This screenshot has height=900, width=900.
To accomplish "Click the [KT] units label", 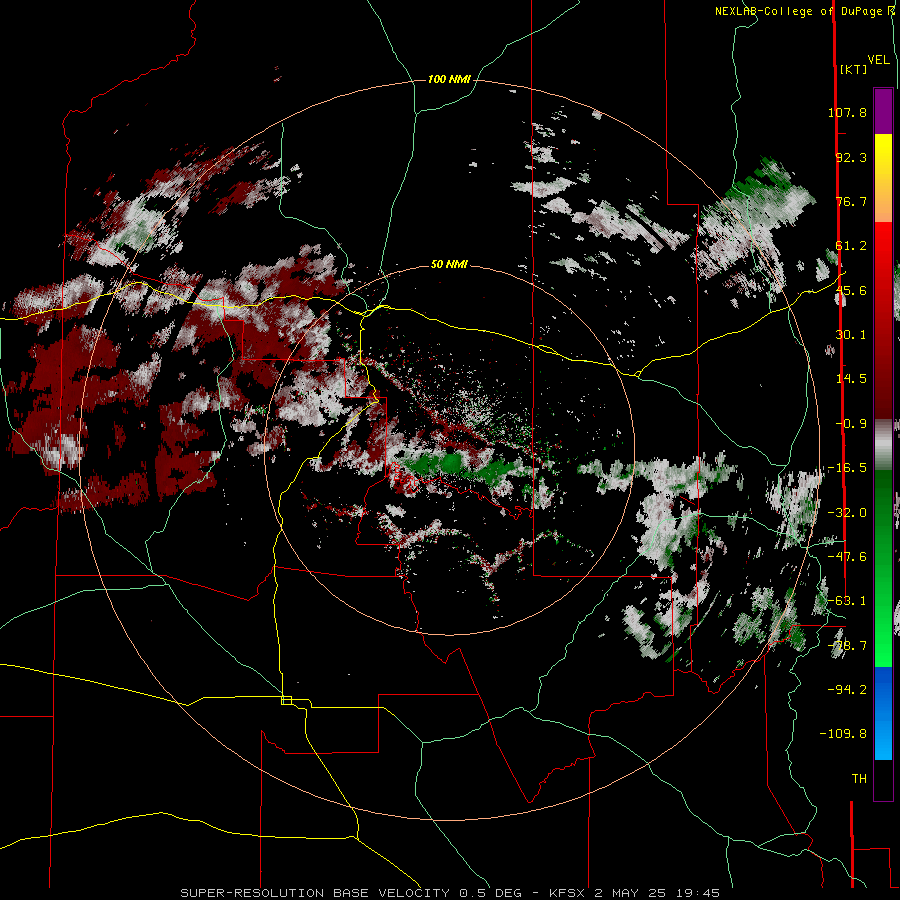I will tap(854, 69).
